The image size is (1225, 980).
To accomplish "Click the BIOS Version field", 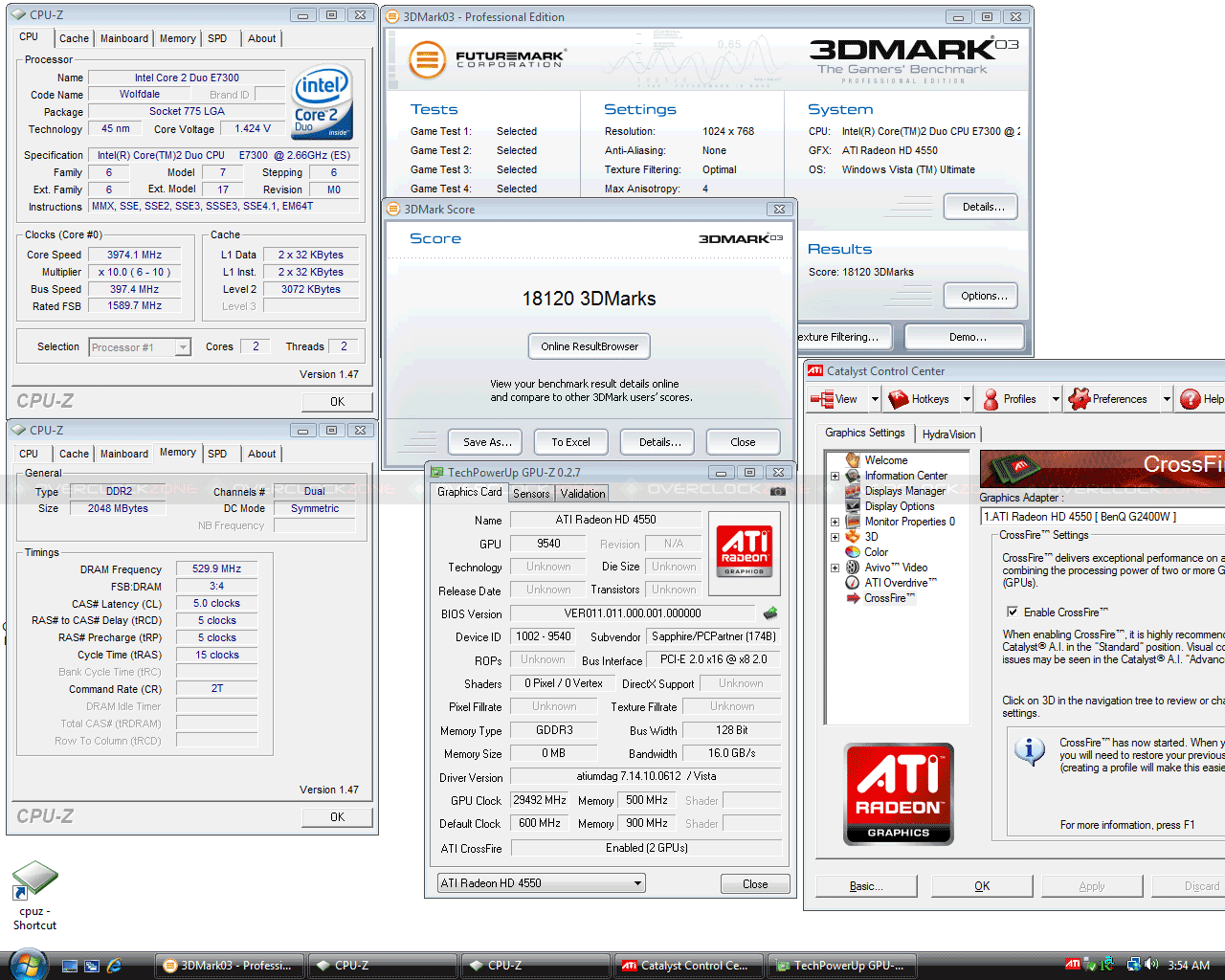I will pos(633,613).
